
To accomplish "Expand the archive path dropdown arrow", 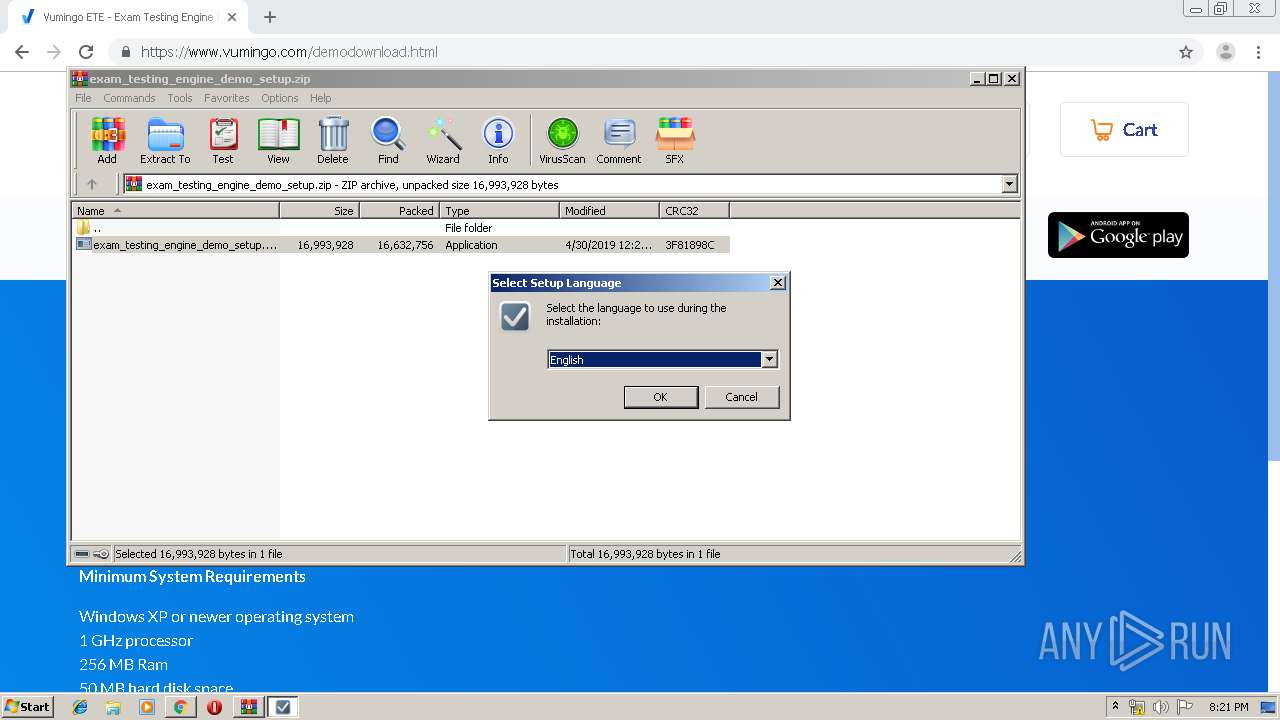I will (x=1009, y=184).
